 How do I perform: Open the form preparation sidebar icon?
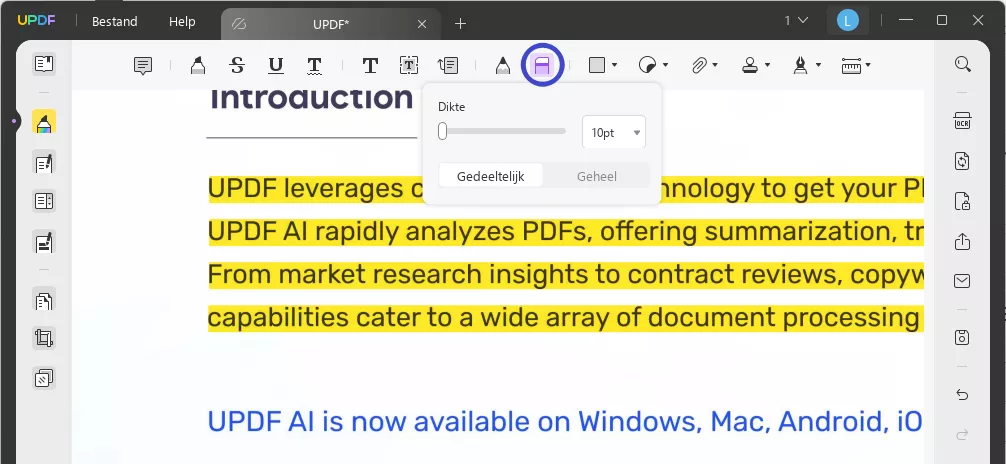[x=44, y=202]
